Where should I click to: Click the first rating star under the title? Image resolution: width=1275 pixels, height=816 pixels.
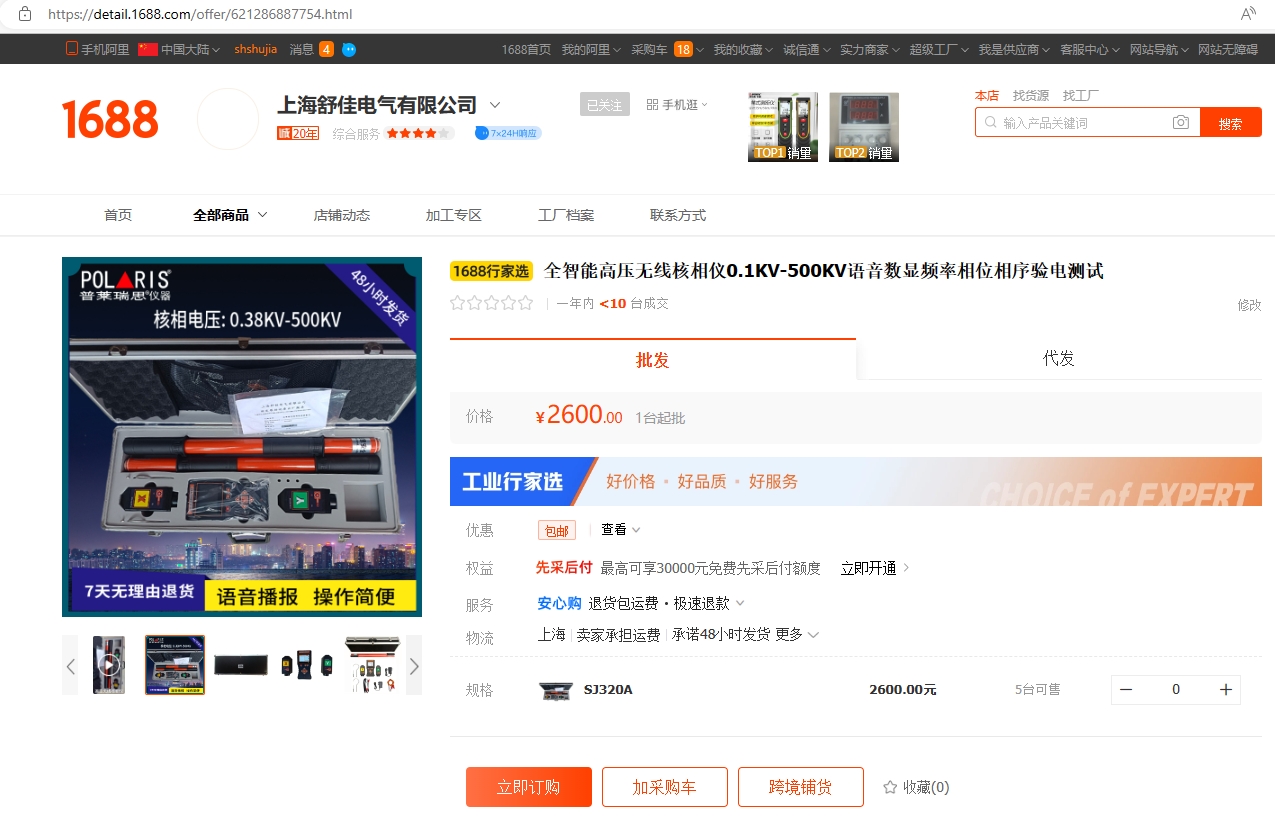458,302
